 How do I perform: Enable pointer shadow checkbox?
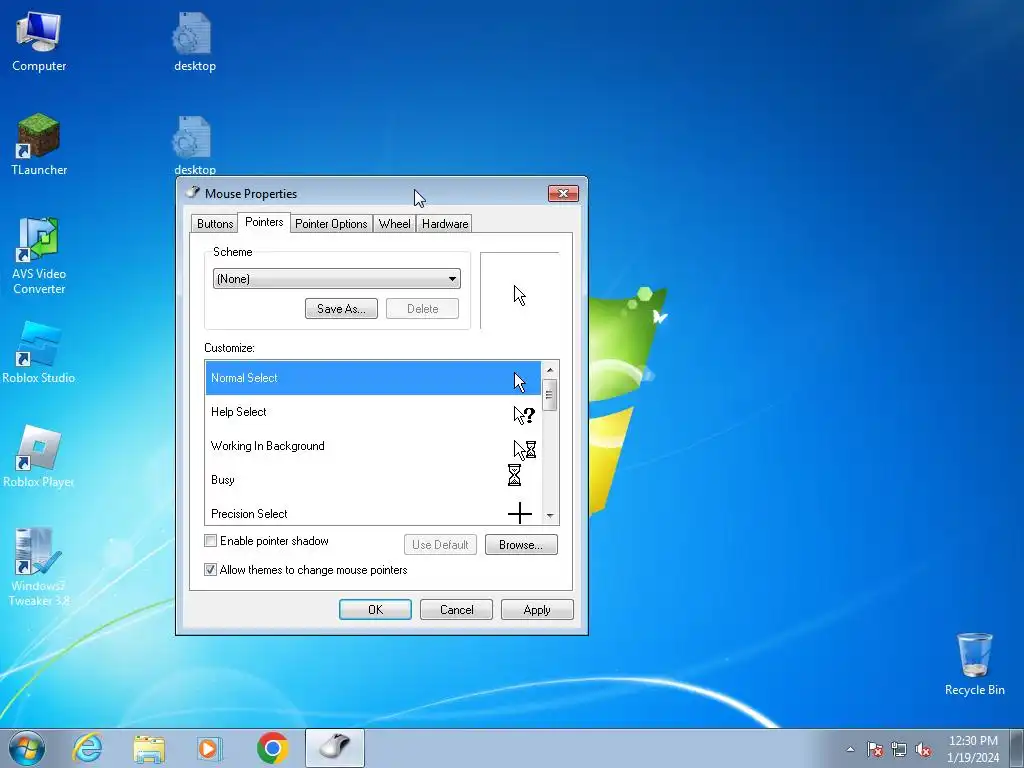coord(210,541)
